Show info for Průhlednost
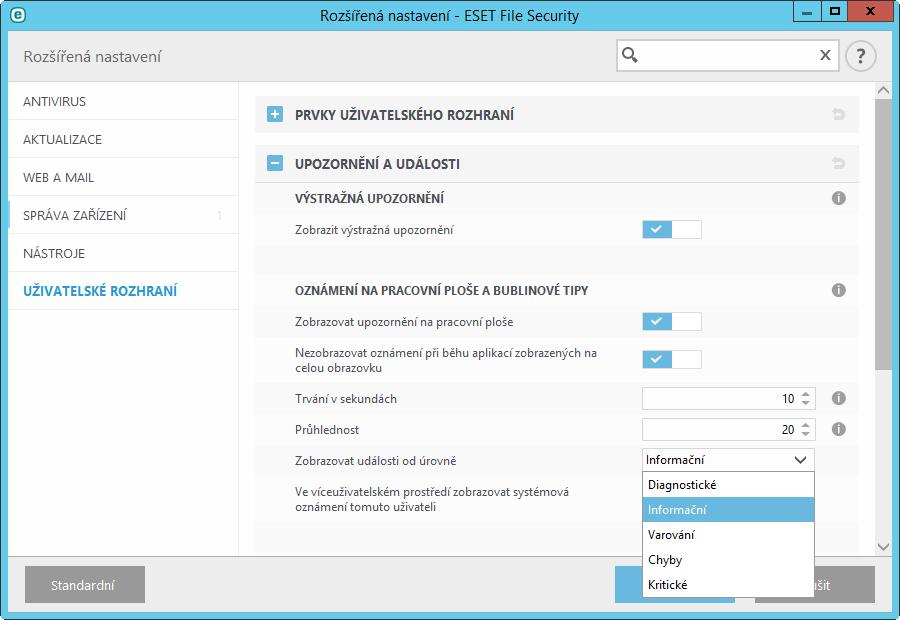Screen dimensions: 900x620 (x=839, y=429)
